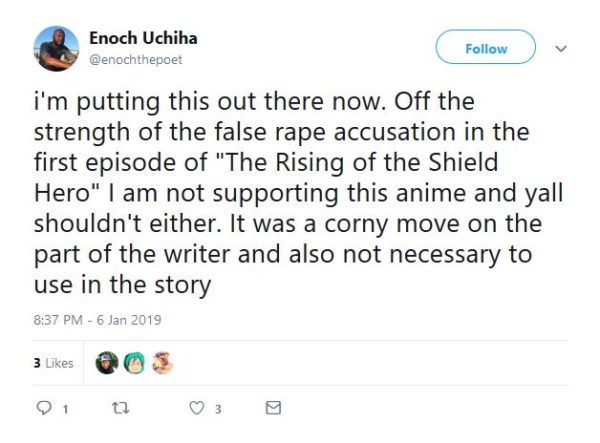This screenshot has width=600, height=443.
Task: Click the reply count number 1
Action: click(x=65, y=409)
